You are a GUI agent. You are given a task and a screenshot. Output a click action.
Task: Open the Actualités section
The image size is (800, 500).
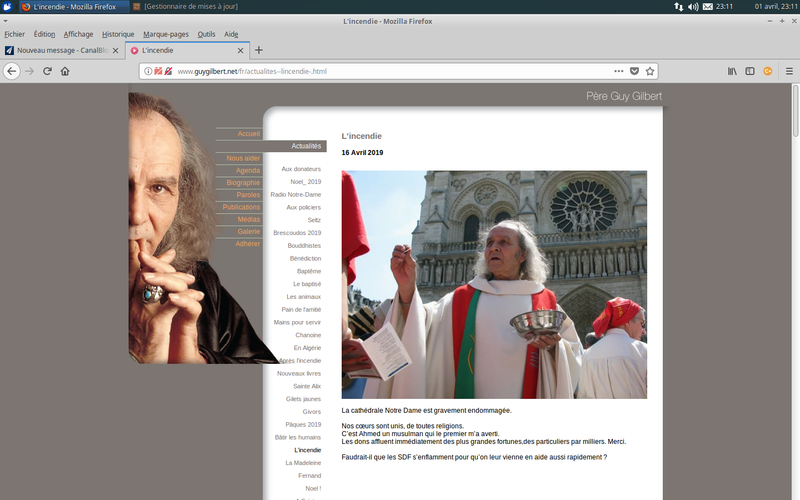point(306,146)
